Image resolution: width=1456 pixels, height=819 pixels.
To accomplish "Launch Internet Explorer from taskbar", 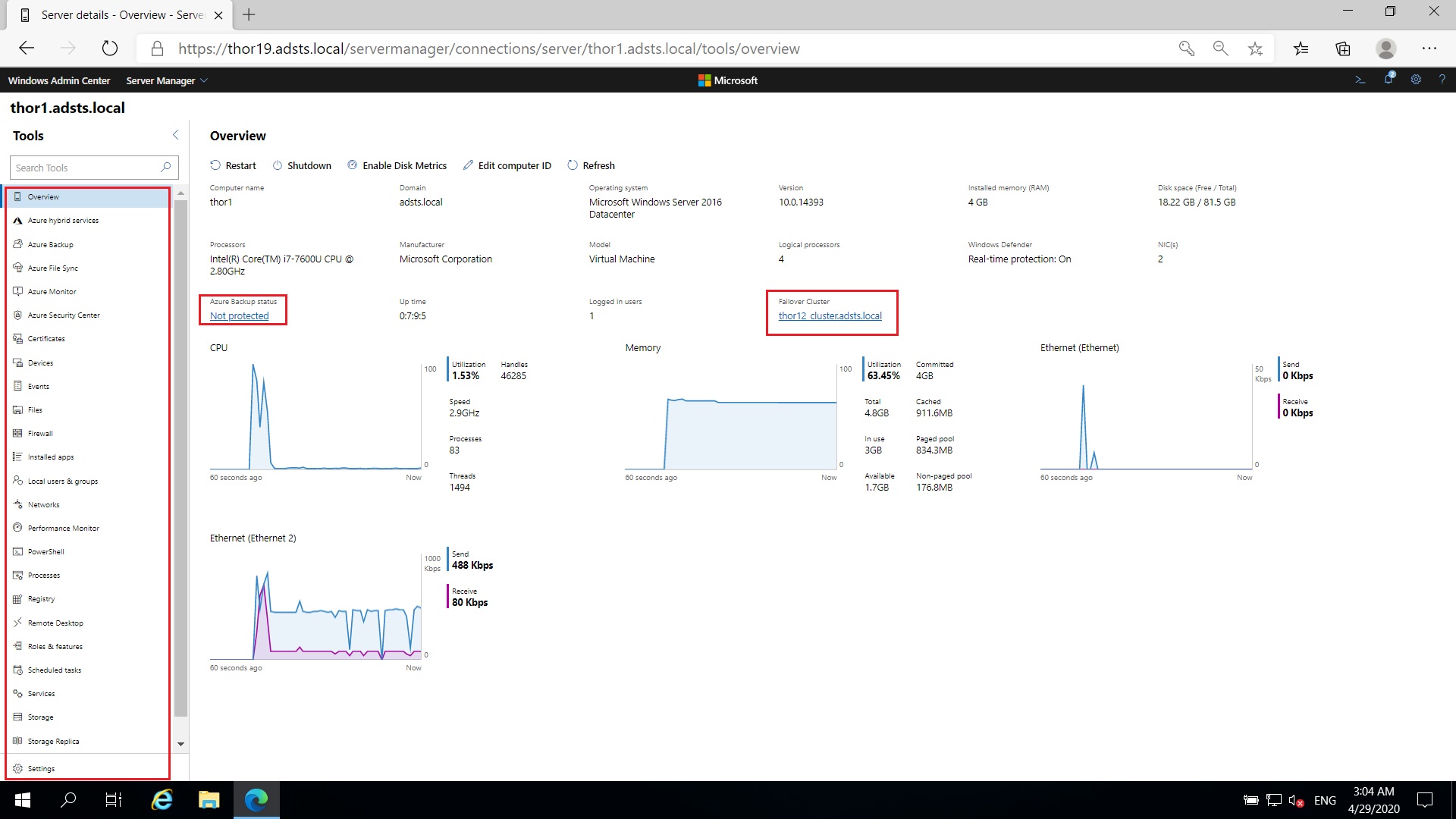I will pyautogui.click(x=162, y=800).
